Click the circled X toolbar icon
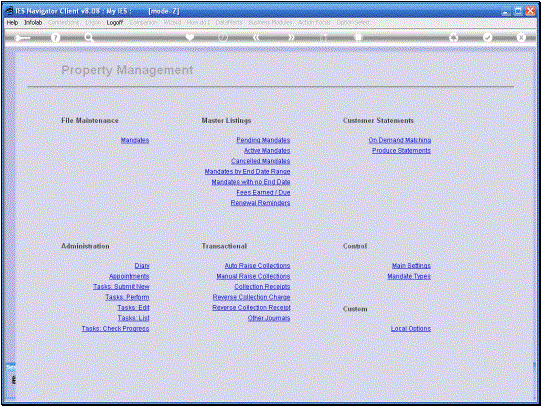This screenshot has height=406, width=541. point(521,37)
